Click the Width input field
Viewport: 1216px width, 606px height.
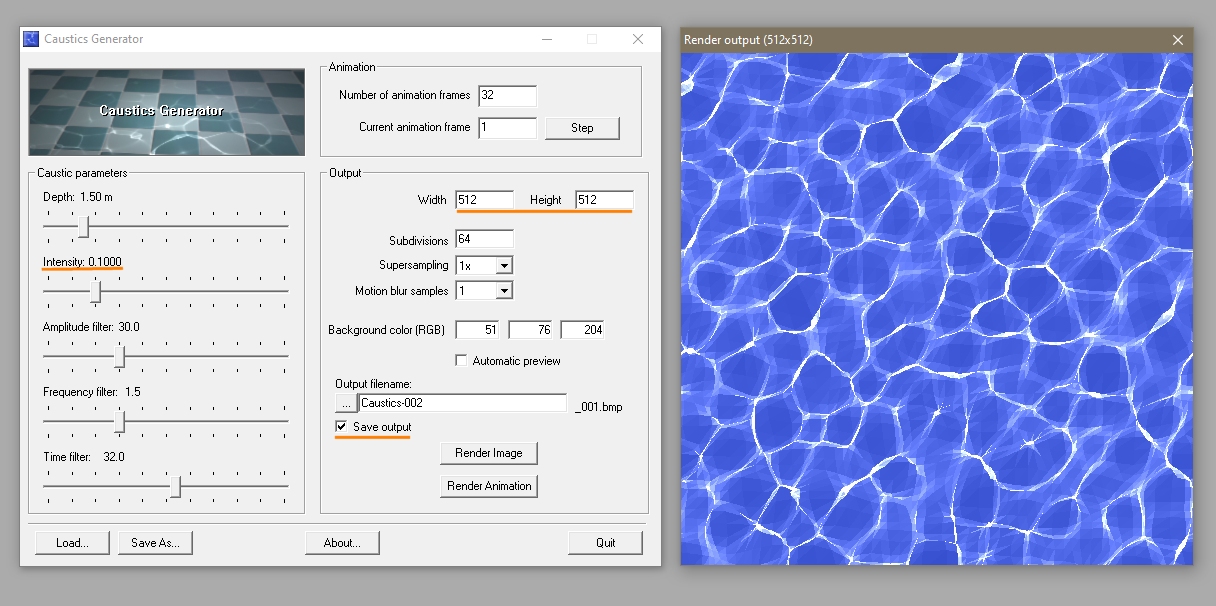[484, 200]
